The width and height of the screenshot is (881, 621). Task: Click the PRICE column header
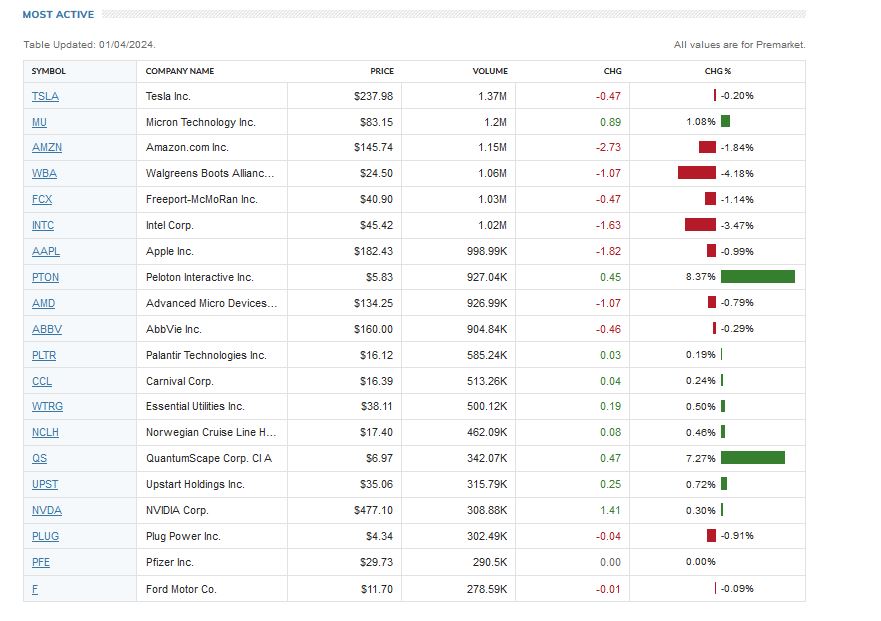pos(382,71)
